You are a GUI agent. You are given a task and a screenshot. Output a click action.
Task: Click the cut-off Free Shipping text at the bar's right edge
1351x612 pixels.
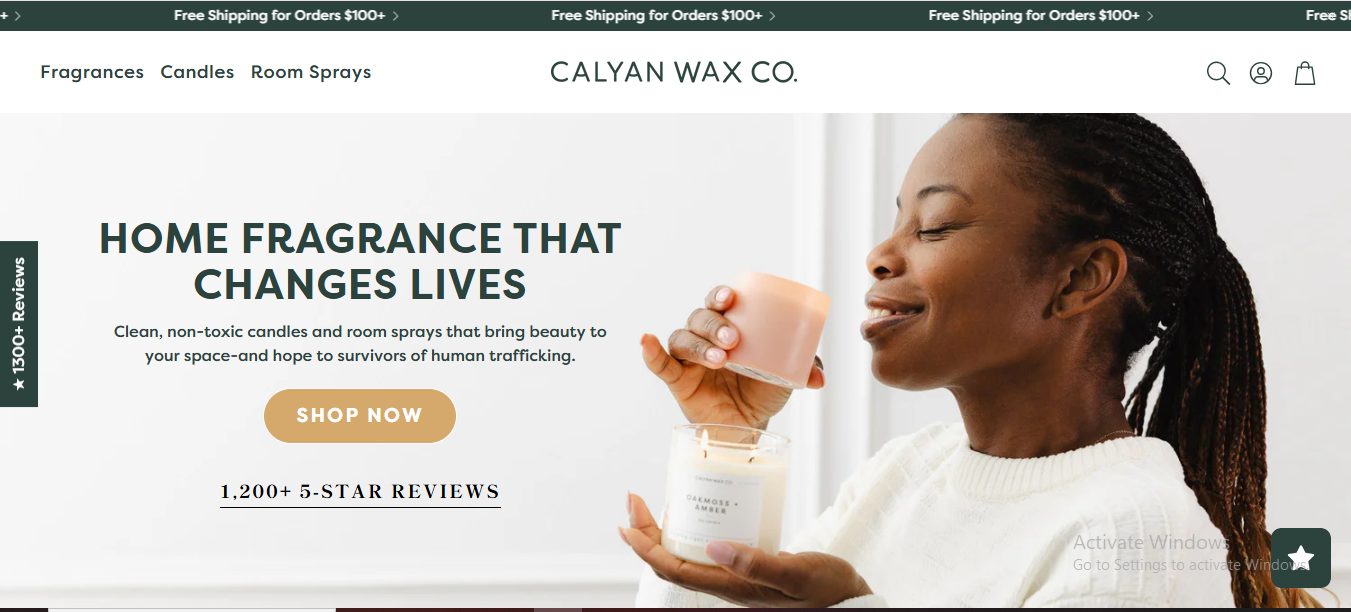pyautogui.click(x=1328, y=16)
